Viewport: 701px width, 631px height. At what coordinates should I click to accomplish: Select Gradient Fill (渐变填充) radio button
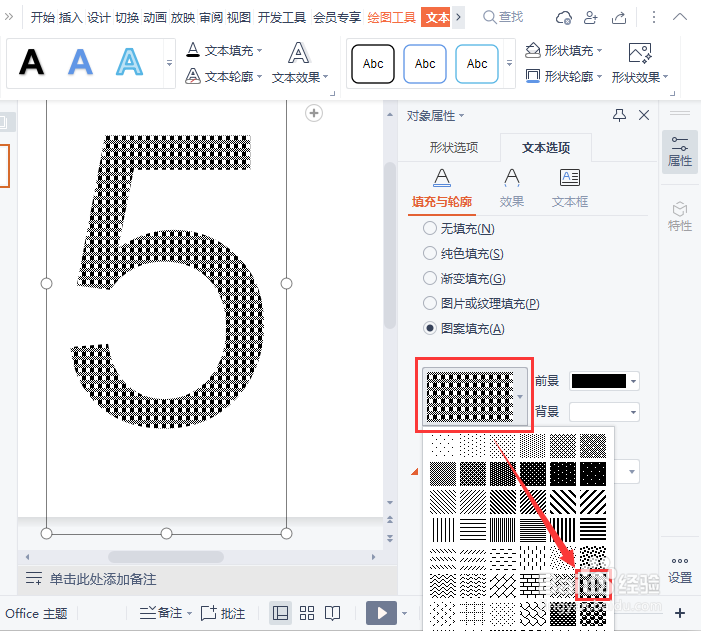click(429, 279)
